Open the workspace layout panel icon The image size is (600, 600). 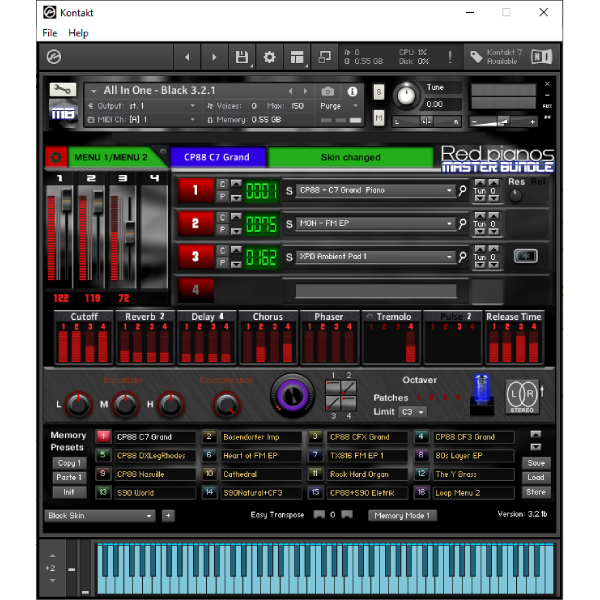[x=297, y=57]
